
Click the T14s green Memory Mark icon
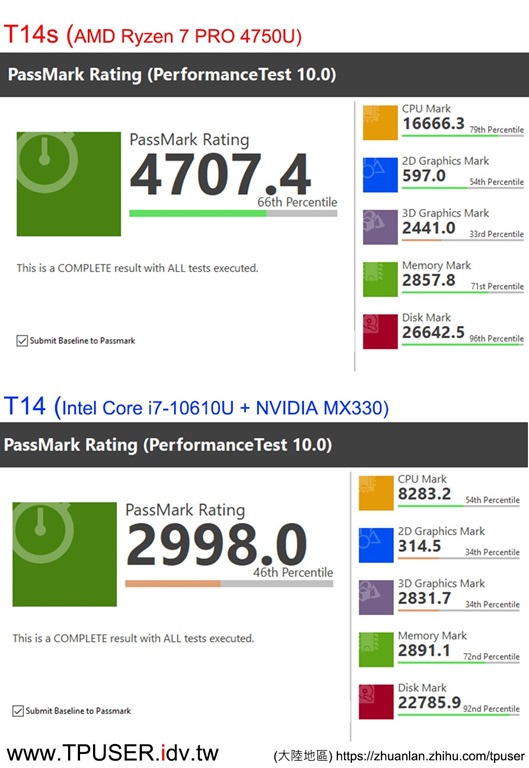[380, 280]
